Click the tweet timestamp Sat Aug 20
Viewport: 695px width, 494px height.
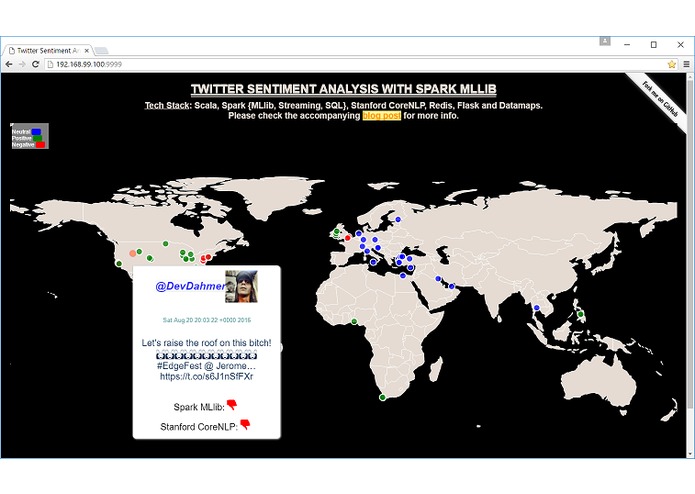tap(207, 320)
